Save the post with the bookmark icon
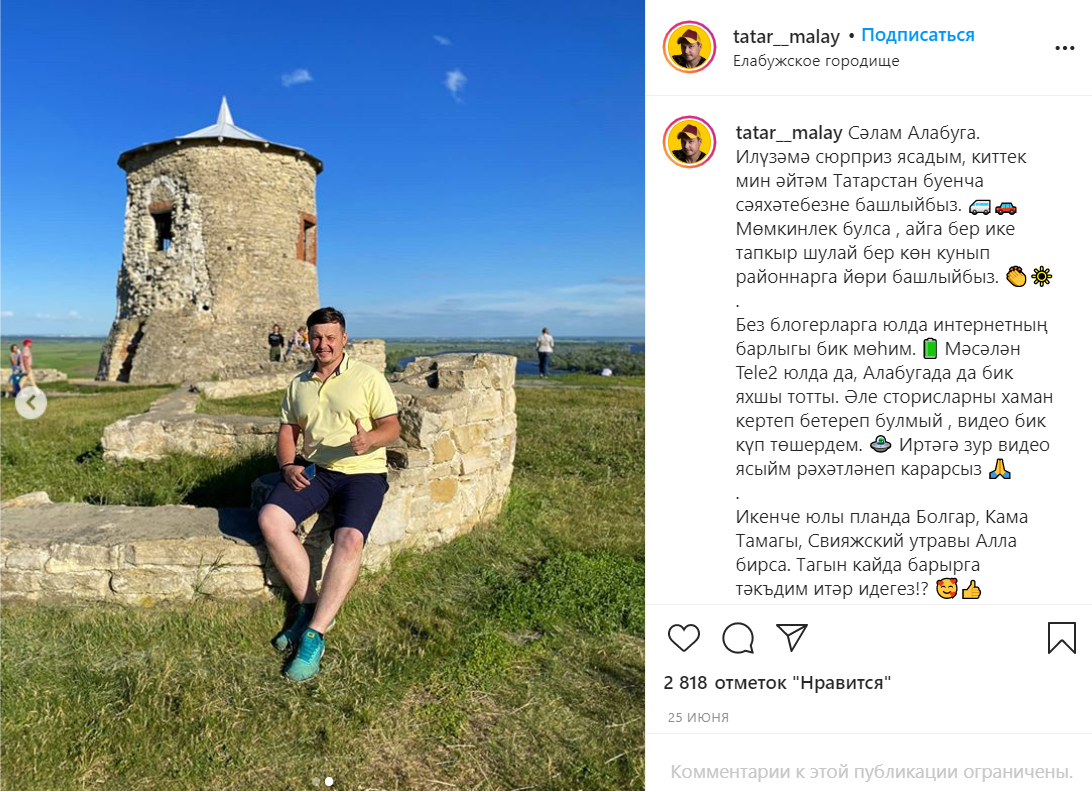 (x=1061, y=637)
